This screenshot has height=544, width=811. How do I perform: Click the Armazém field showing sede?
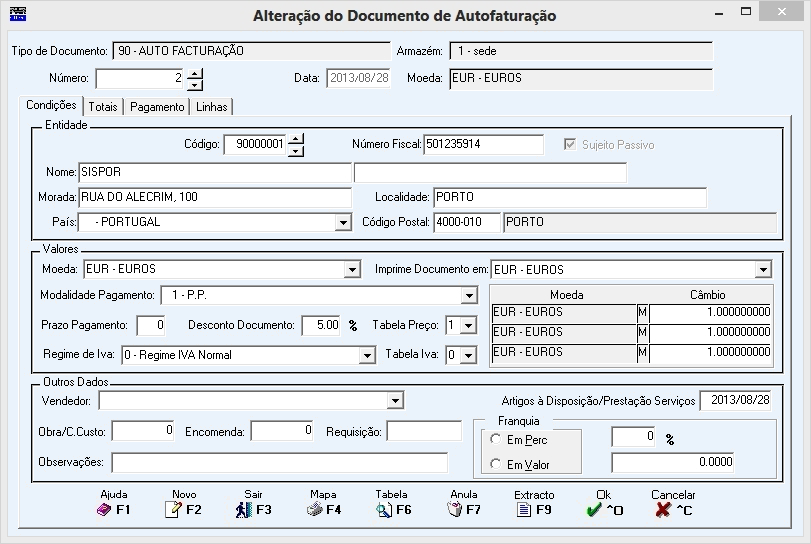coord(581,51)
